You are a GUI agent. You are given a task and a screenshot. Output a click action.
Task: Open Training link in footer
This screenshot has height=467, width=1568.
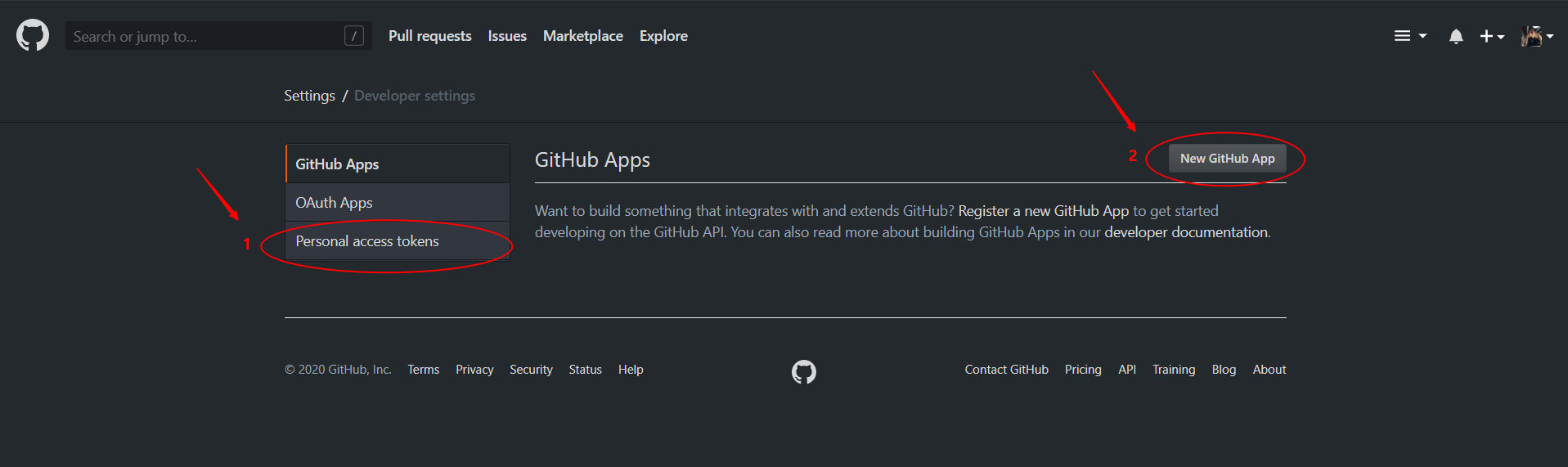coord(1174,370)
